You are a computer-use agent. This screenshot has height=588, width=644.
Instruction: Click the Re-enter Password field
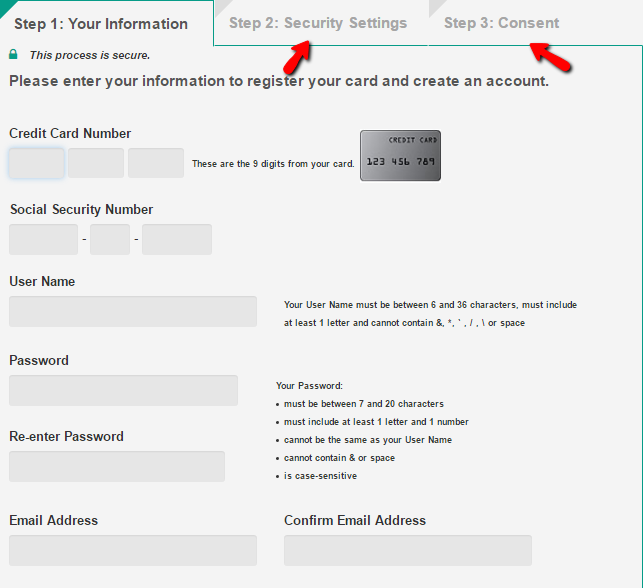pos(117,466)
